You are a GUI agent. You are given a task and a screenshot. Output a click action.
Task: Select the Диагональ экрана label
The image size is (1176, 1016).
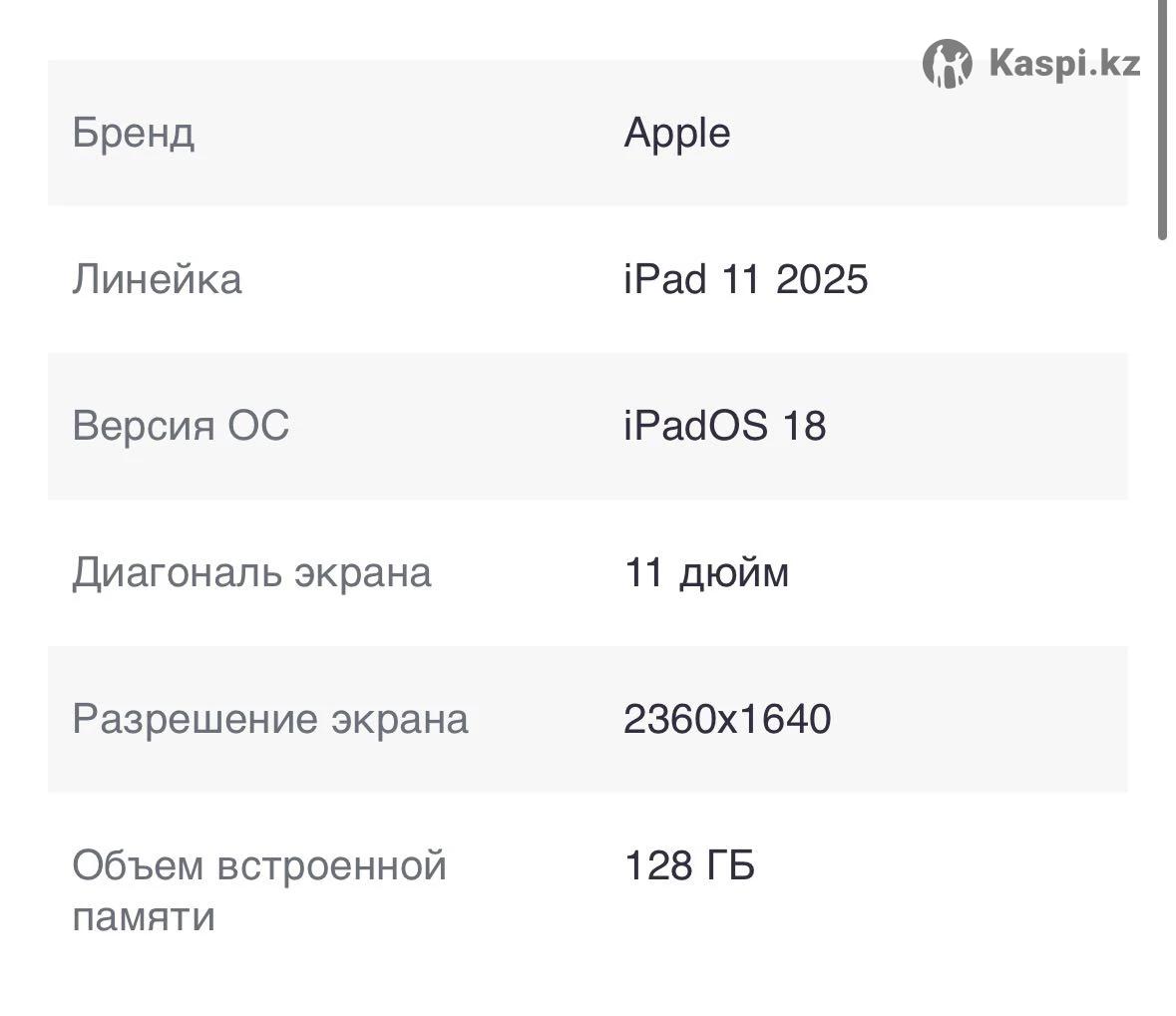tap(251, 572)
